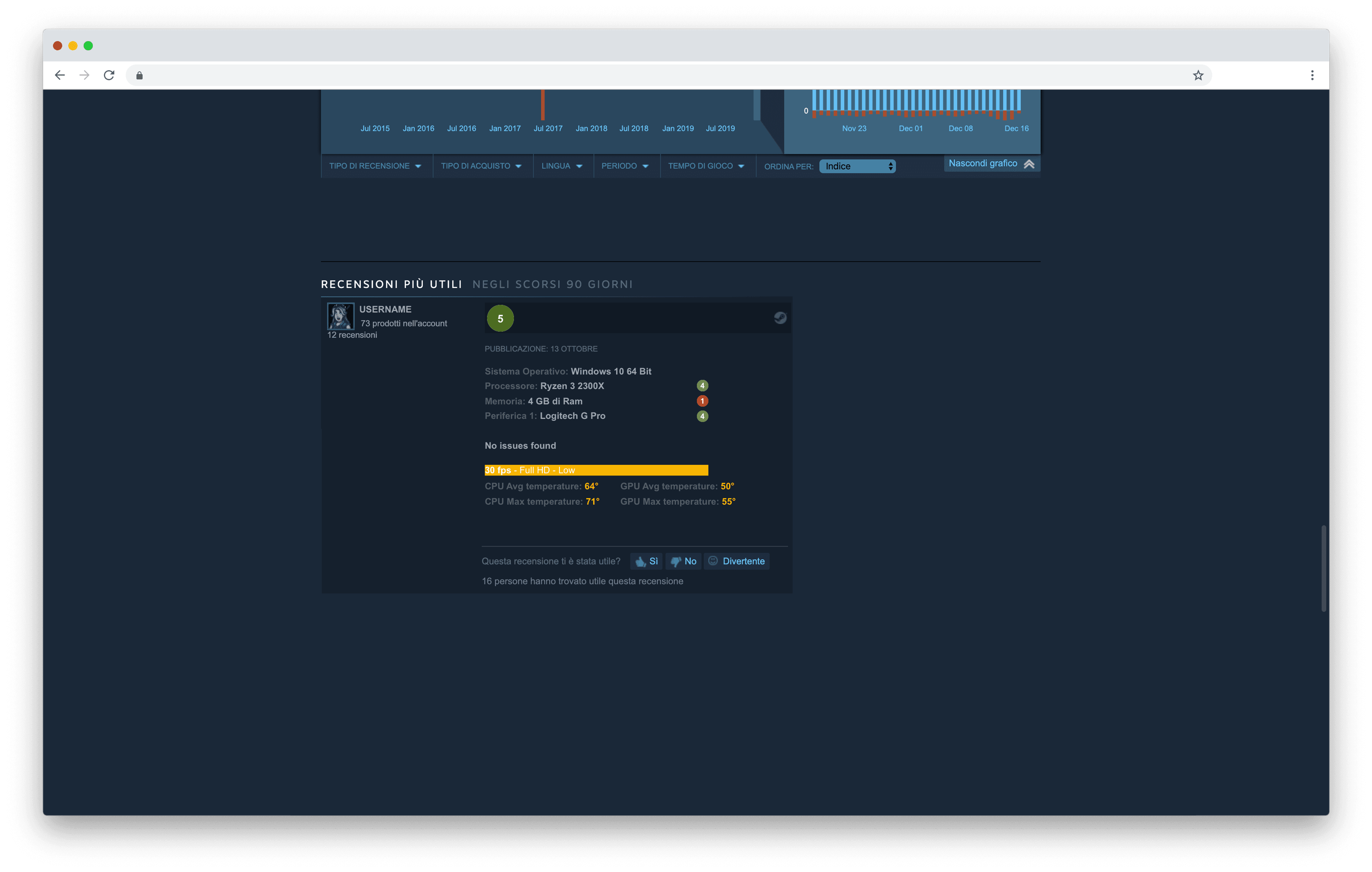Open TIPO DI RECENSIONE filter dropdown
Image resolution: width=1372 pixels, height=872 pixels.
coord(376,166)
